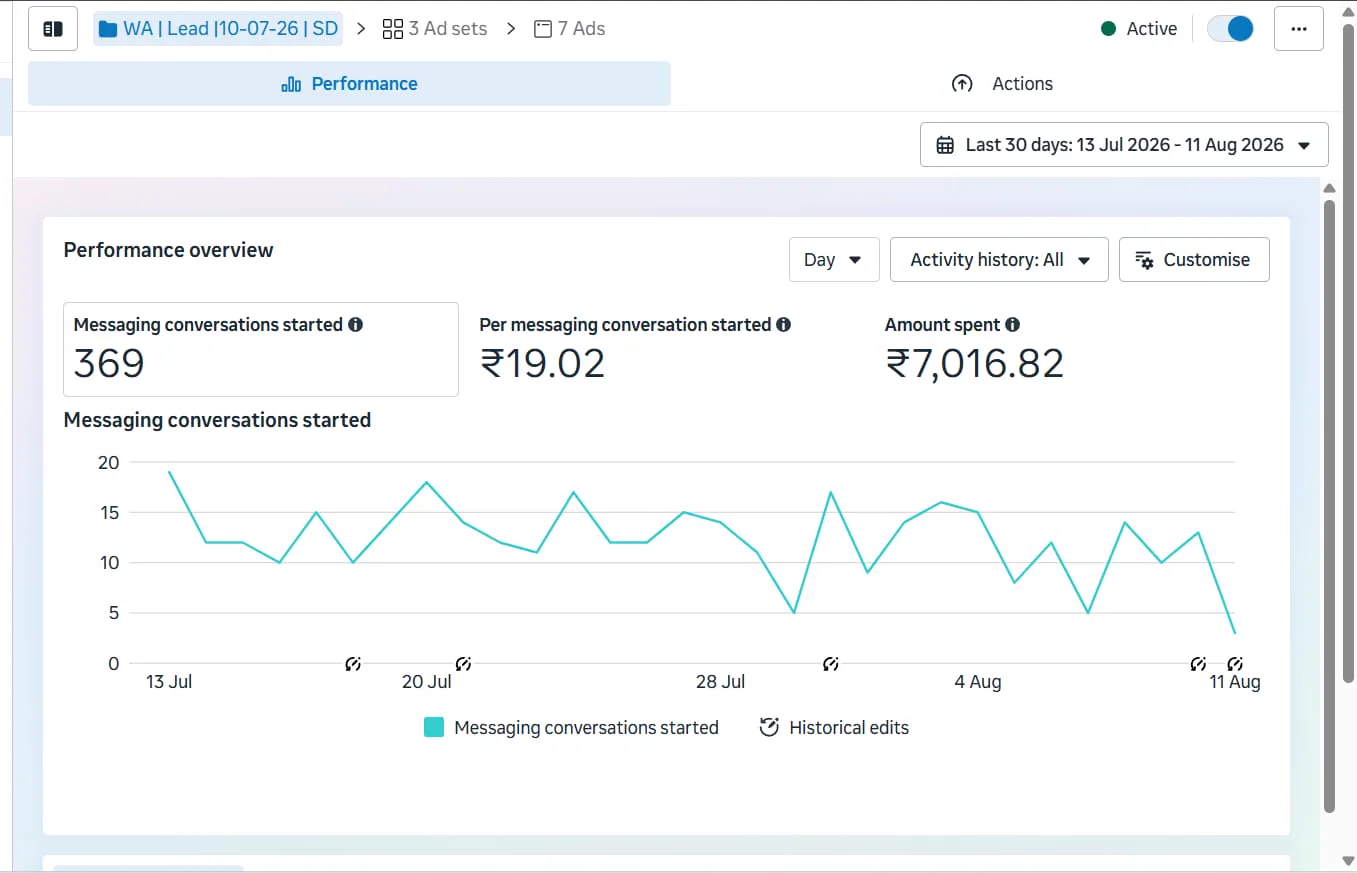Open the Day granularity dropdown

834,260
